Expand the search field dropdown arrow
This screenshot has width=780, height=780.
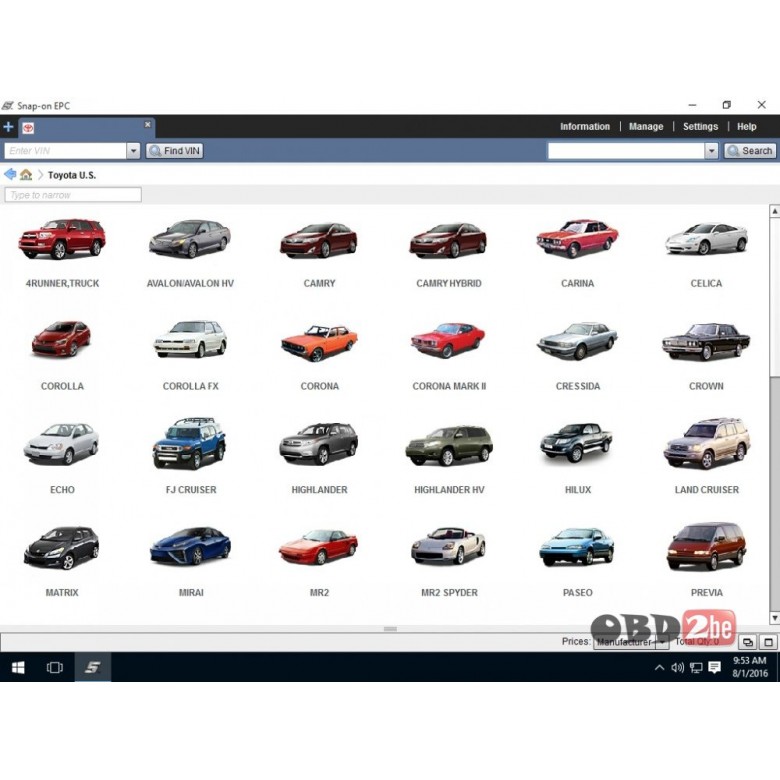711,151
